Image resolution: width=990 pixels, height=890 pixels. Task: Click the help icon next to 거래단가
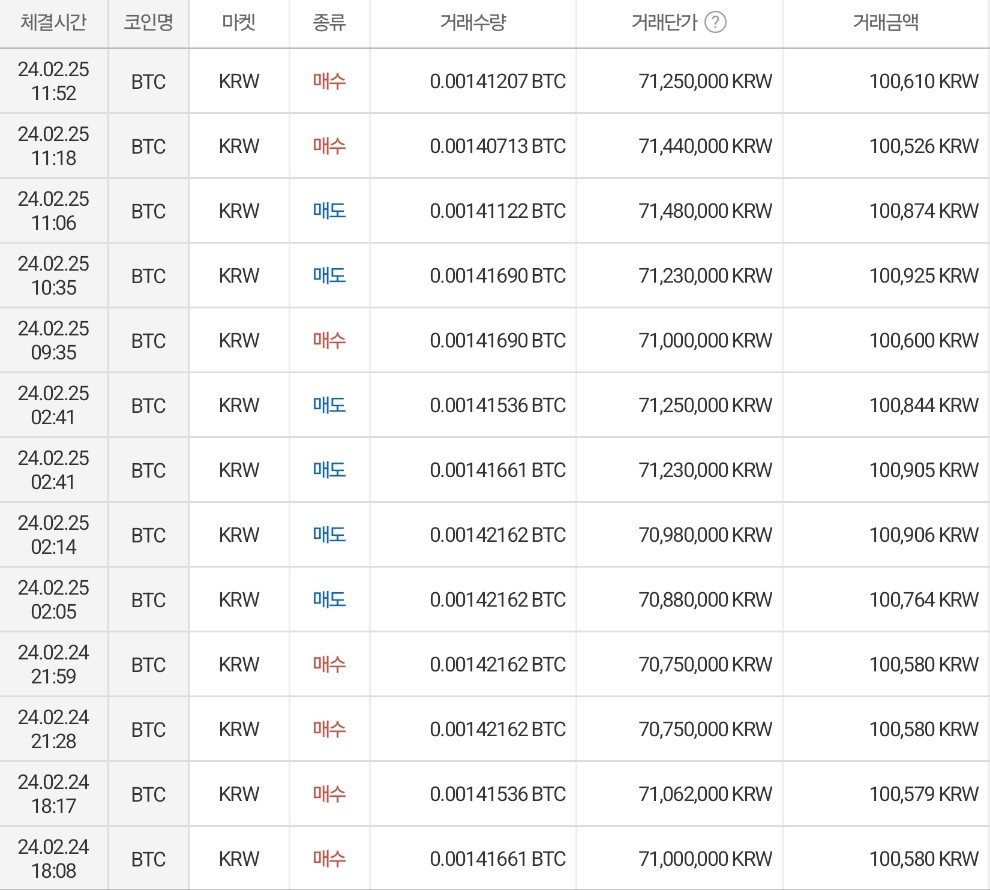click(x=715, y=23)
